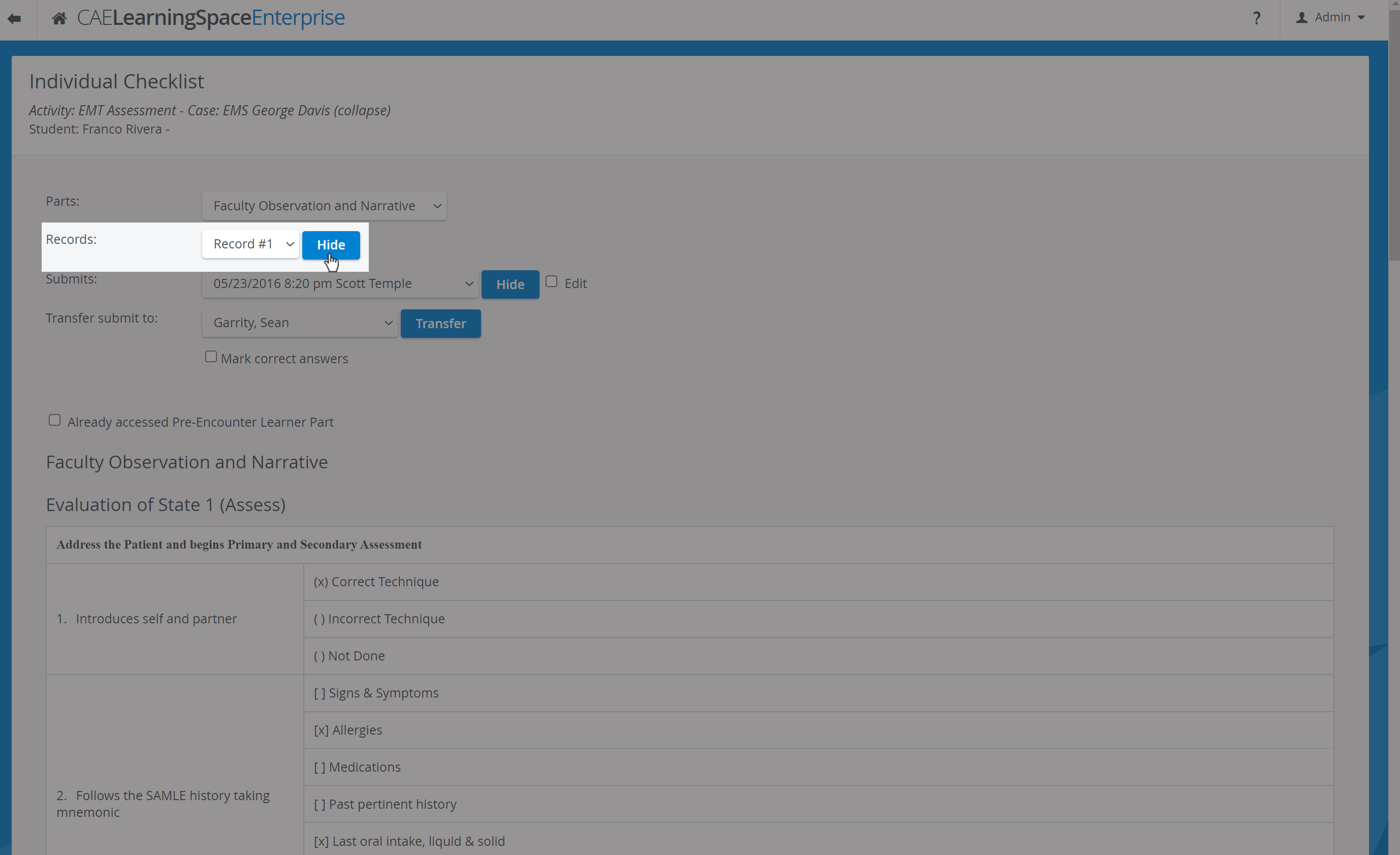The height and width of the screenshot is (855, 1400).
Task: Open the Record #1 dropdown
Action: tap(250, 244)
